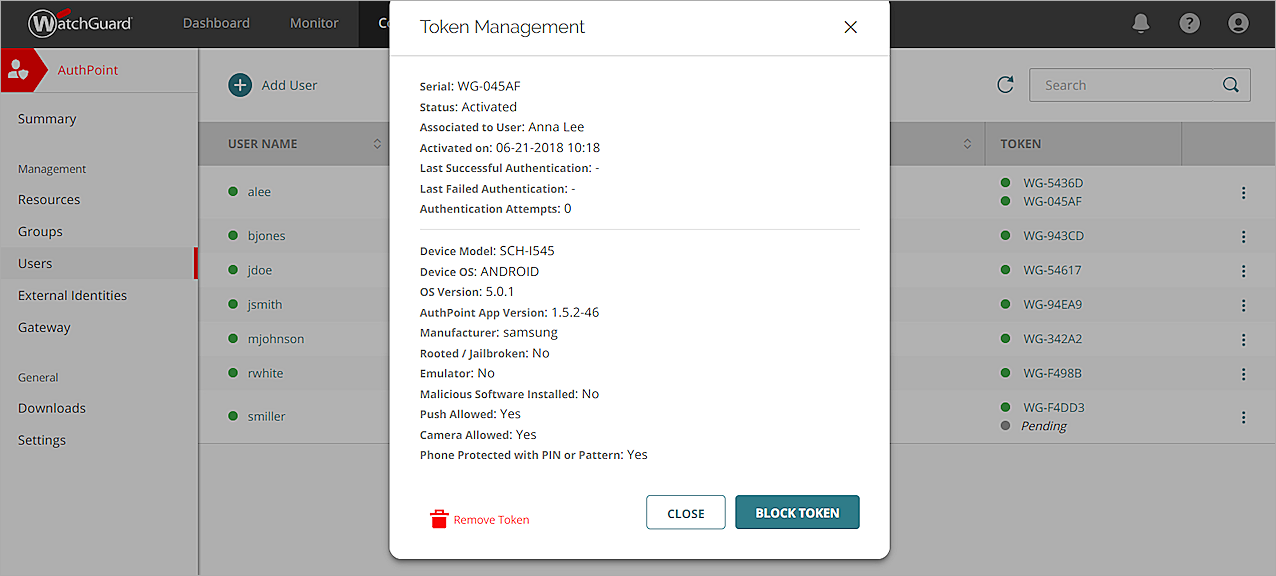Select the WG-5436D token link
This screenshot has height=576, width=1276.
pyautogui.click(x=1052, y=183)
